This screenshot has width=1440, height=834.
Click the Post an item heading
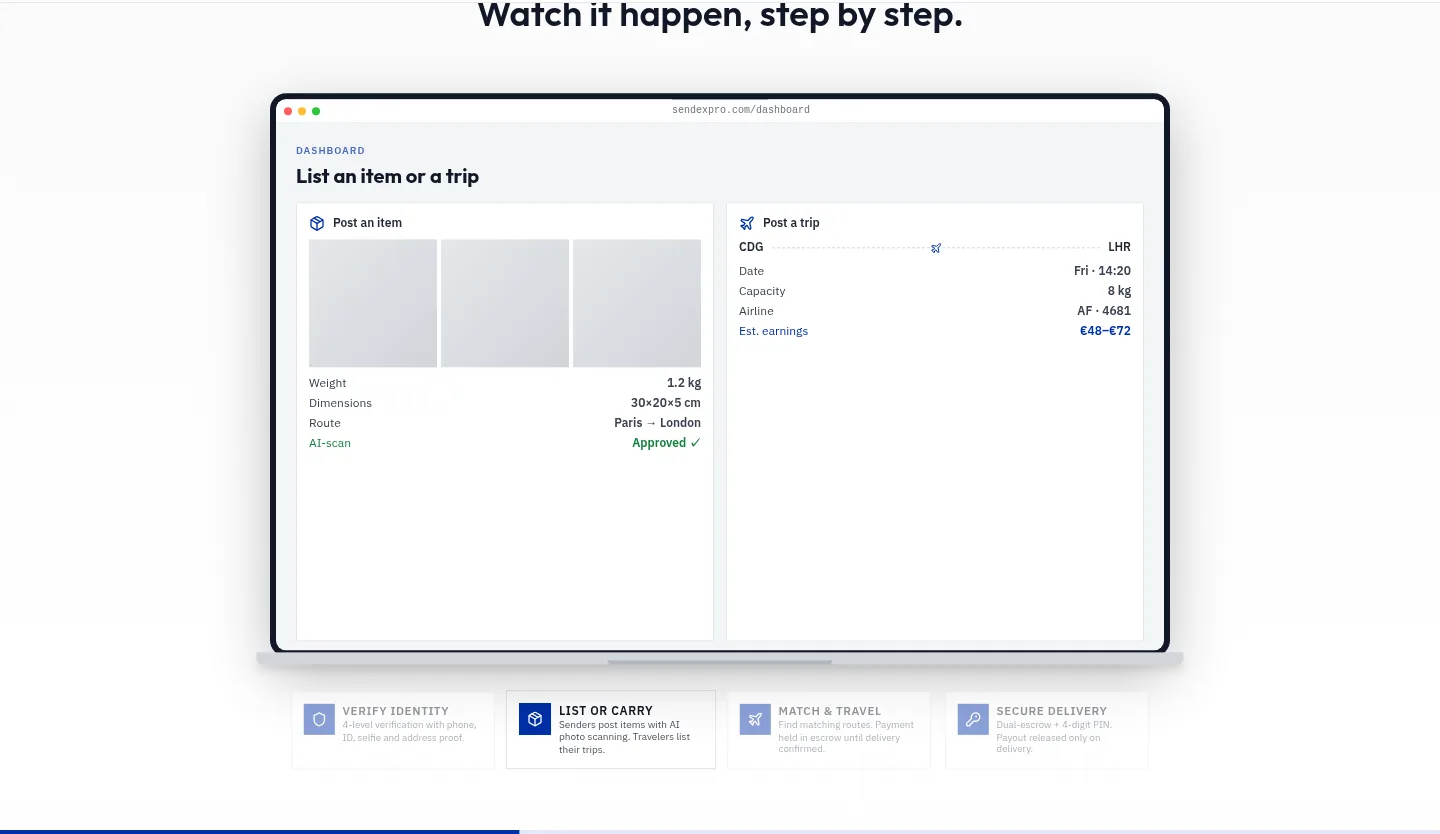(x=367, y=223)
